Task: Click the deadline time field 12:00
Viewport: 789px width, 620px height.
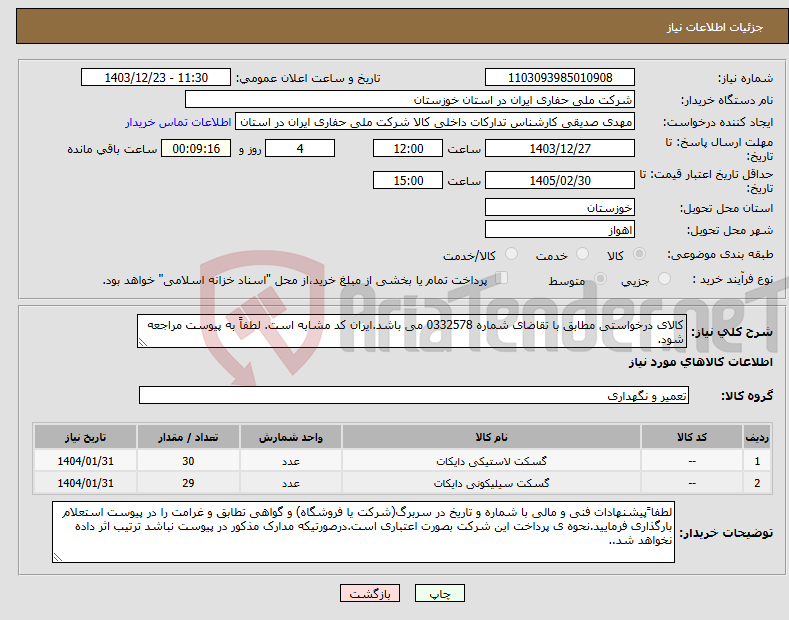Action: pyautogui.click(x=408, y=148)
